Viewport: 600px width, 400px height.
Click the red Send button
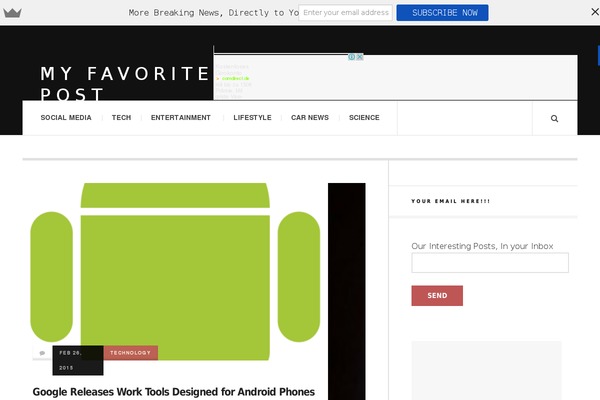(437, 296)
